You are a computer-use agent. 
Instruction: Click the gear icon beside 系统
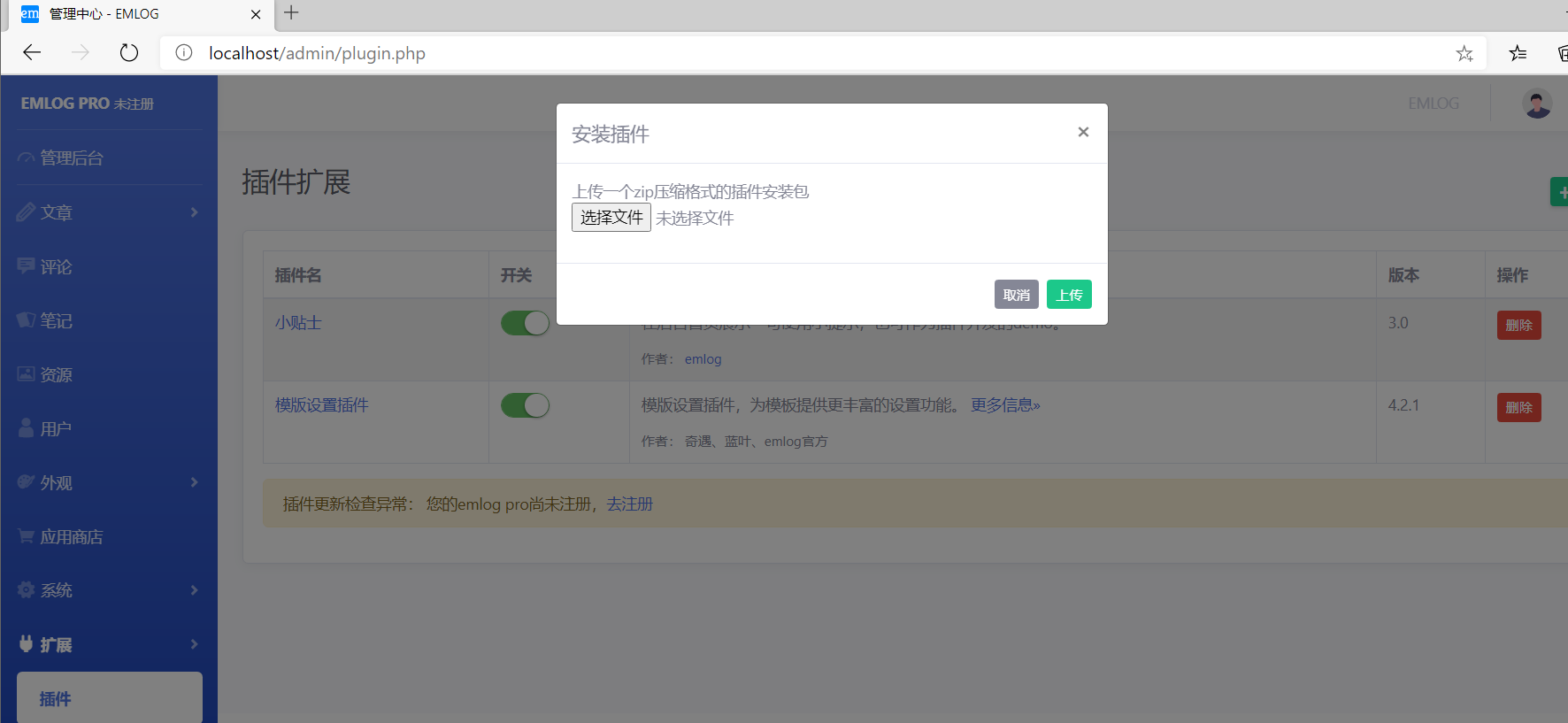[x=26, y=589]
